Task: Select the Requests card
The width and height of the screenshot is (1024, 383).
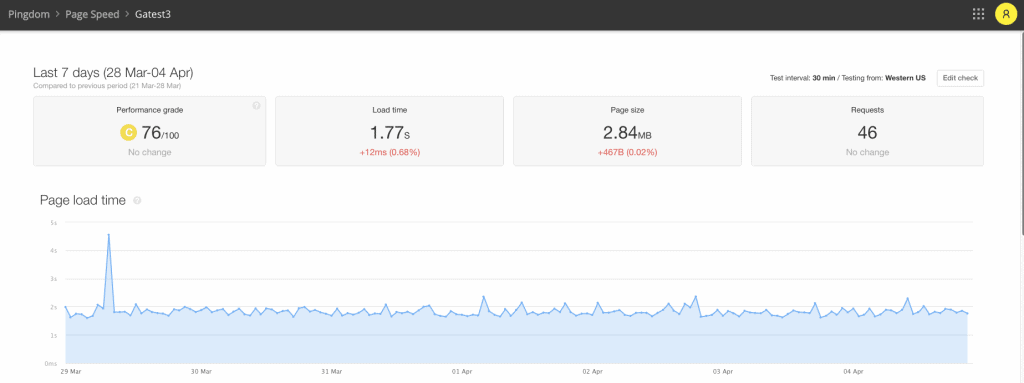Action: 867,131
